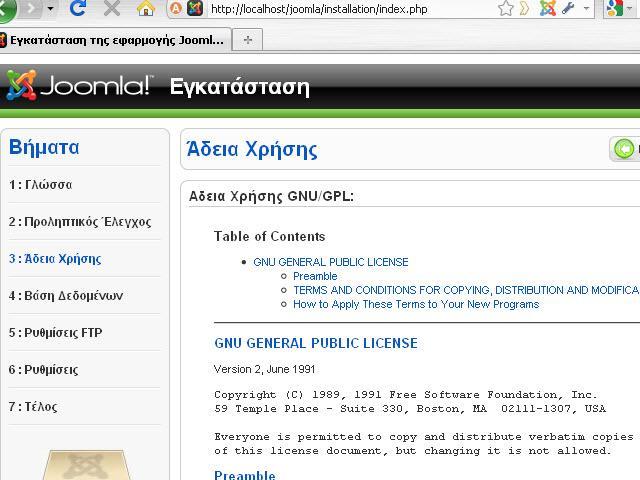Click the feed chevron icon beside the star
Viewport: 640px width, 480px height.
point(524,9)
